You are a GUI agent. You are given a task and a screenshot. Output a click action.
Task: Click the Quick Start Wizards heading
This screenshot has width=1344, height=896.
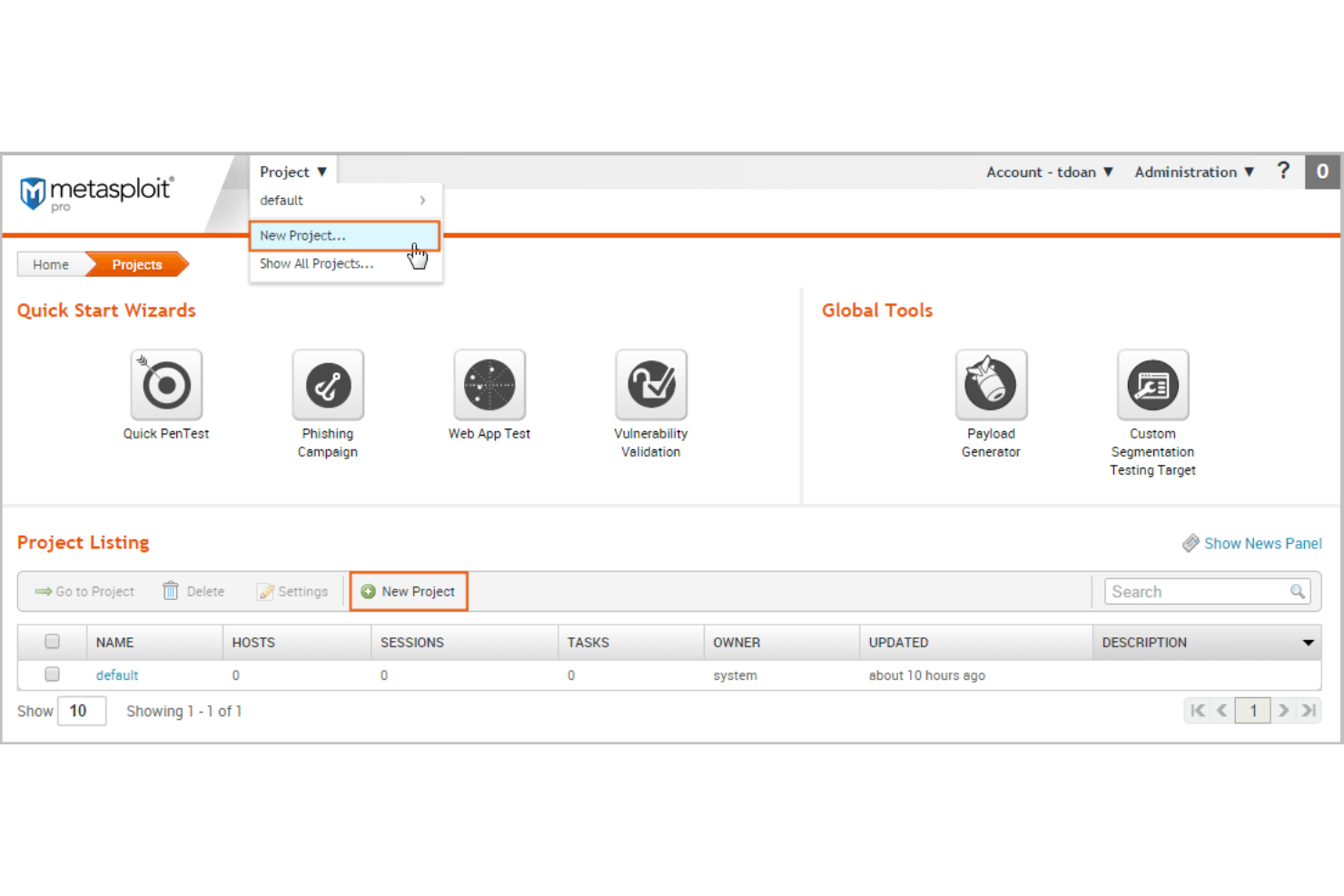tap(106, 310)
